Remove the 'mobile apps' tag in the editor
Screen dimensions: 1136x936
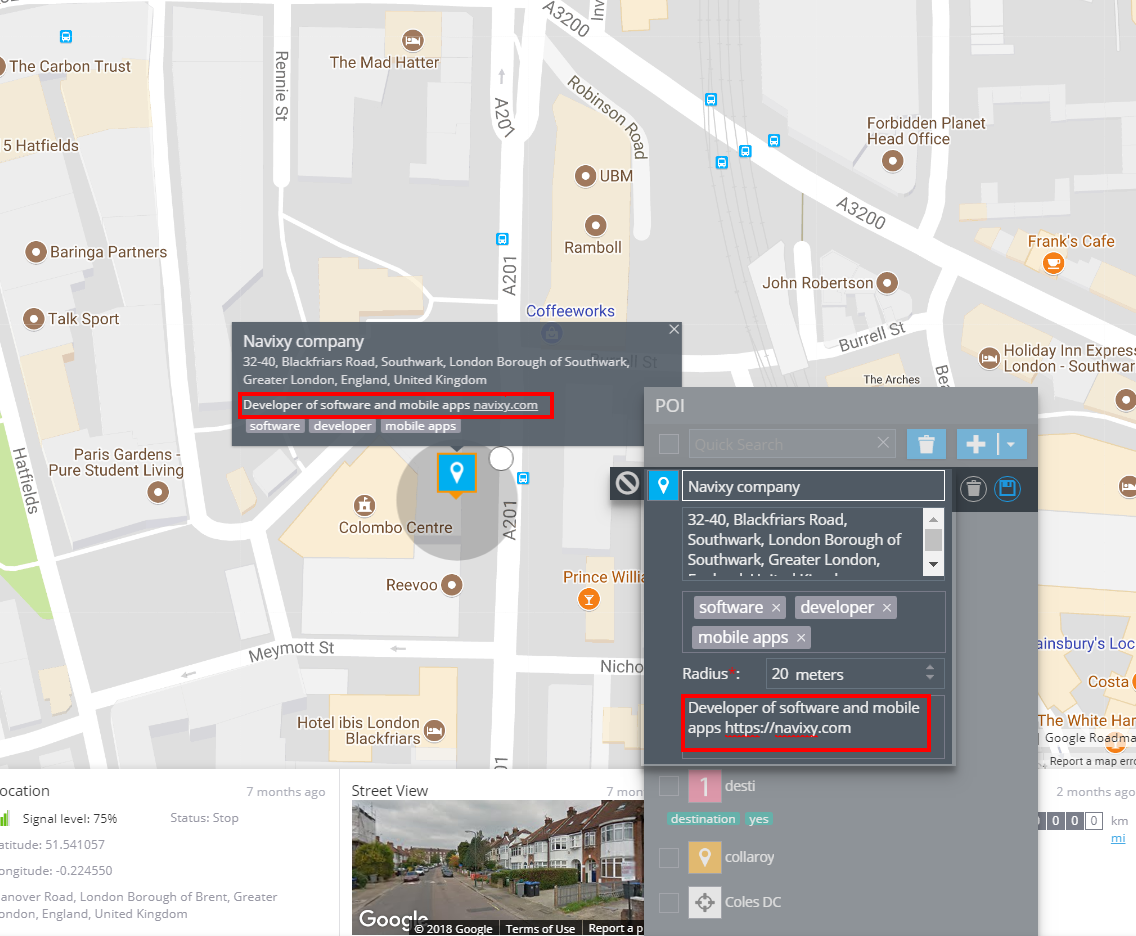801,638
